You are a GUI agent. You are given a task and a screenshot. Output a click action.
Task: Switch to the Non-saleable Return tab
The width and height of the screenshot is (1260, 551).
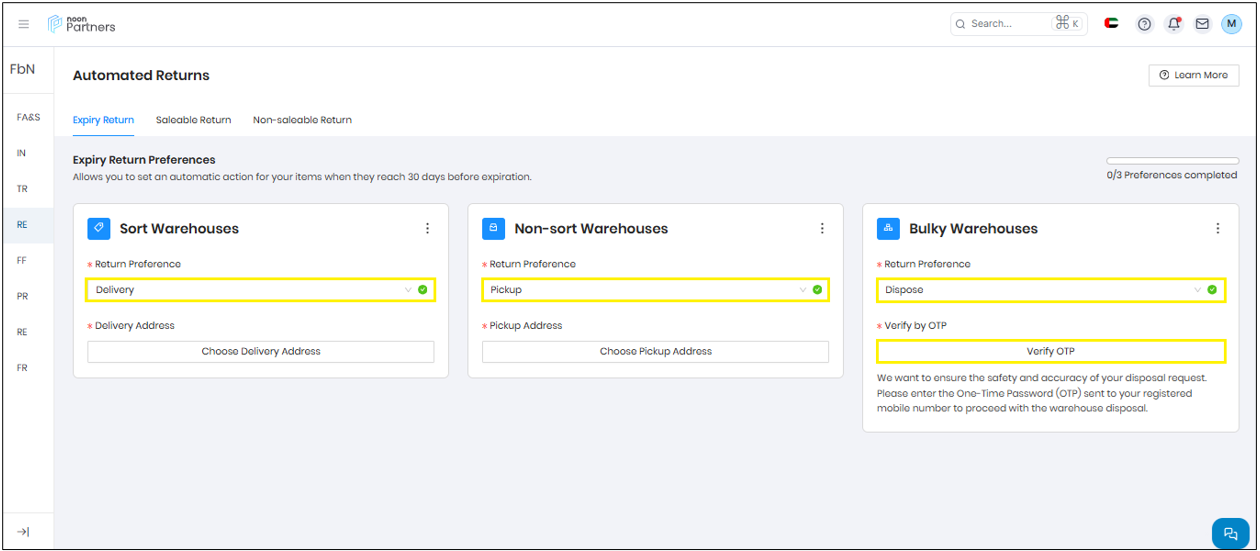pos(302,120)
